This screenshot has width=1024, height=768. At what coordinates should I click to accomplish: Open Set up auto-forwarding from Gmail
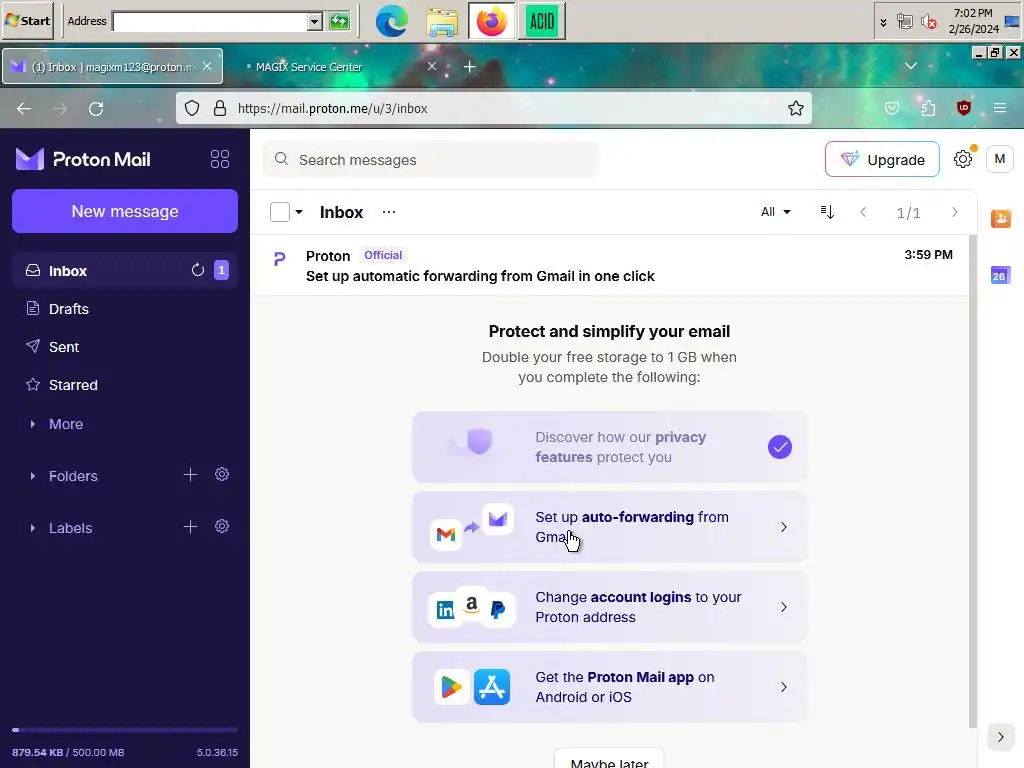point(609,526)
